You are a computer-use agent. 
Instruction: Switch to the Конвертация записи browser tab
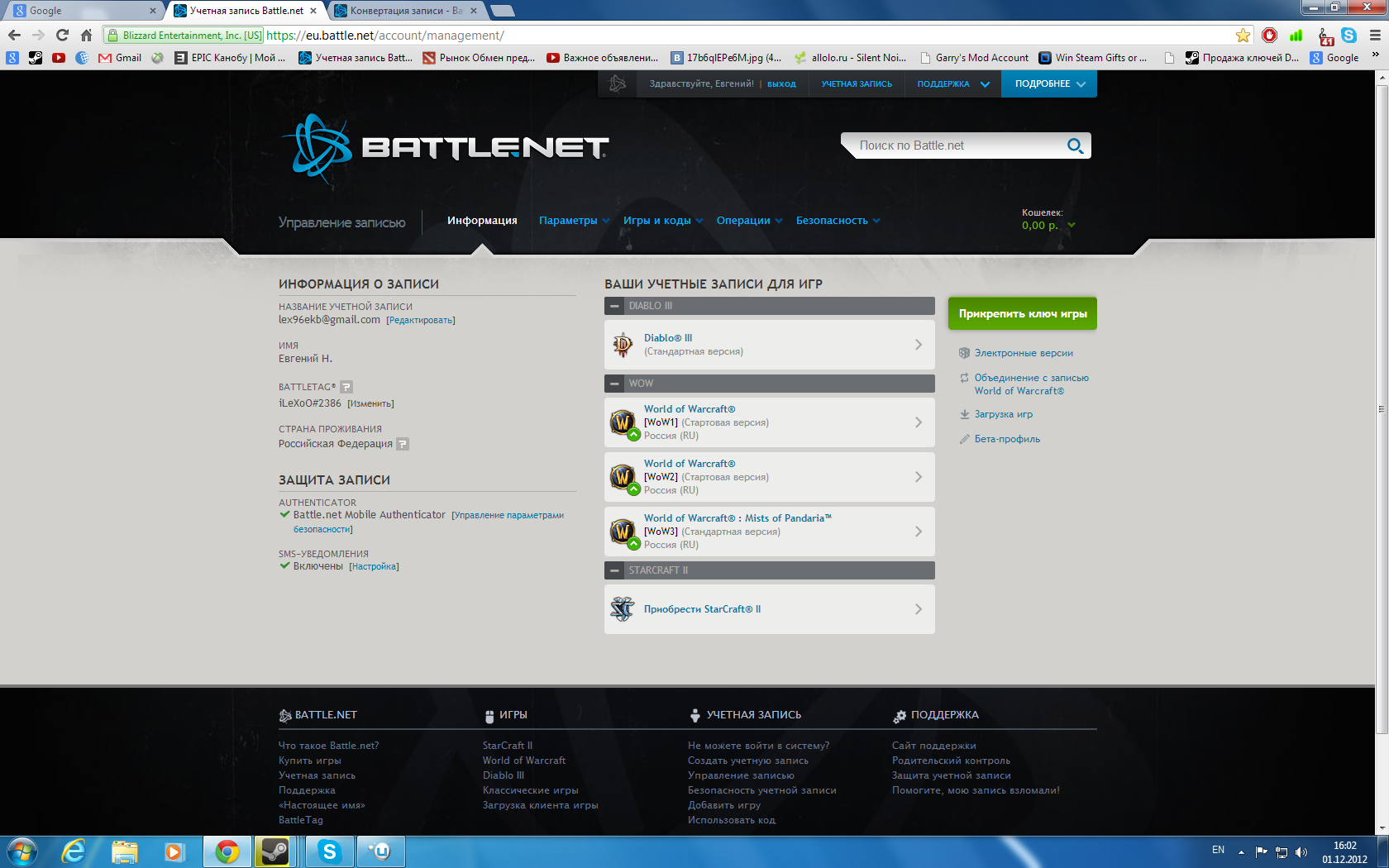pyautogui.click(x=405, y=11)
